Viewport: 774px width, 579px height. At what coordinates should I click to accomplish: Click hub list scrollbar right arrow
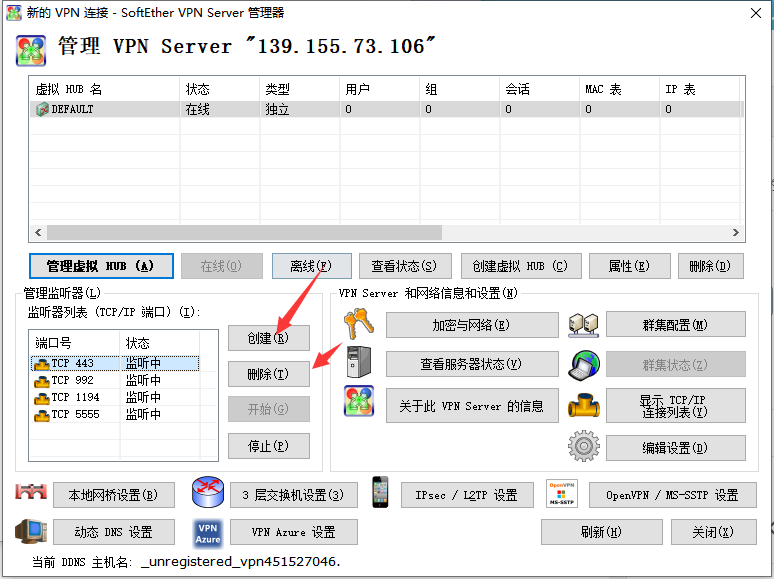[x=735, y=232]
